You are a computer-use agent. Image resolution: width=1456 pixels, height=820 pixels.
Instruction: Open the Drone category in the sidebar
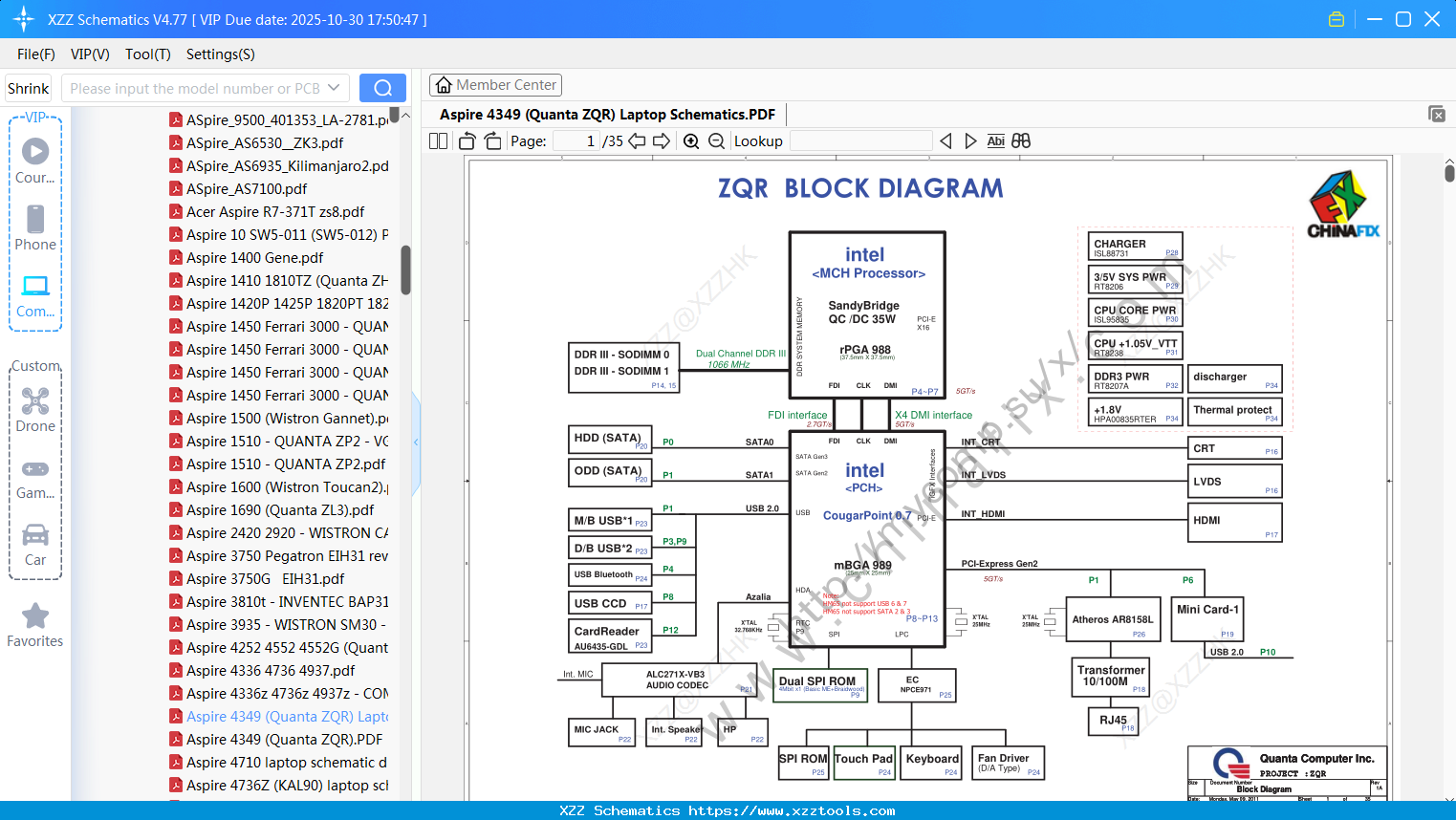click(x=35, y=410)
